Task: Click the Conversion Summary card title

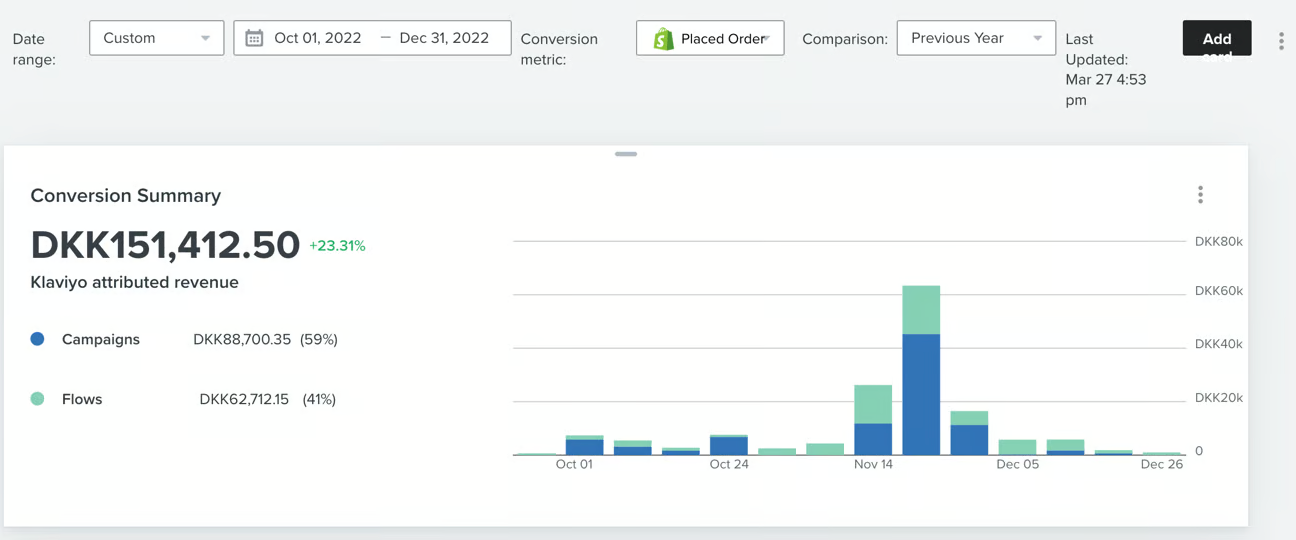Action: 126,196
